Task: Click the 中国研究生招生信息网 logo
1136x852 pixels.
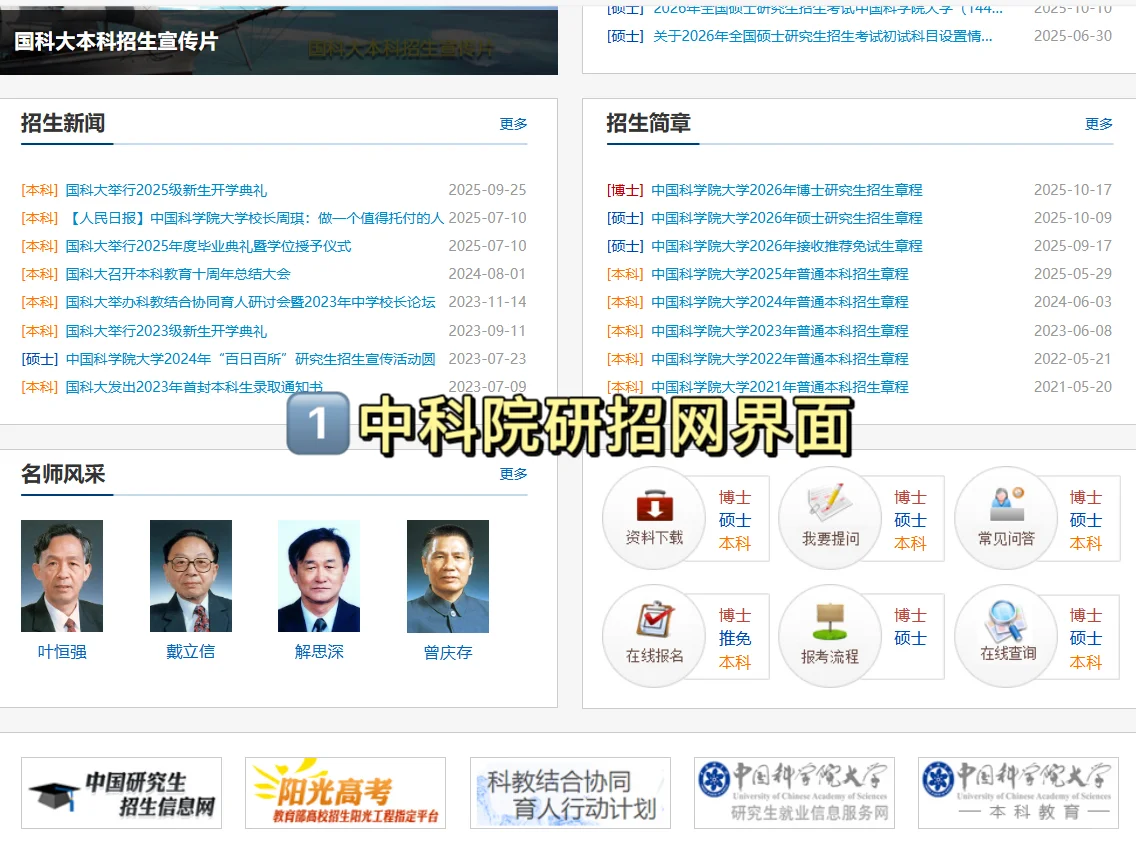Action: click(x=120, y=792)
